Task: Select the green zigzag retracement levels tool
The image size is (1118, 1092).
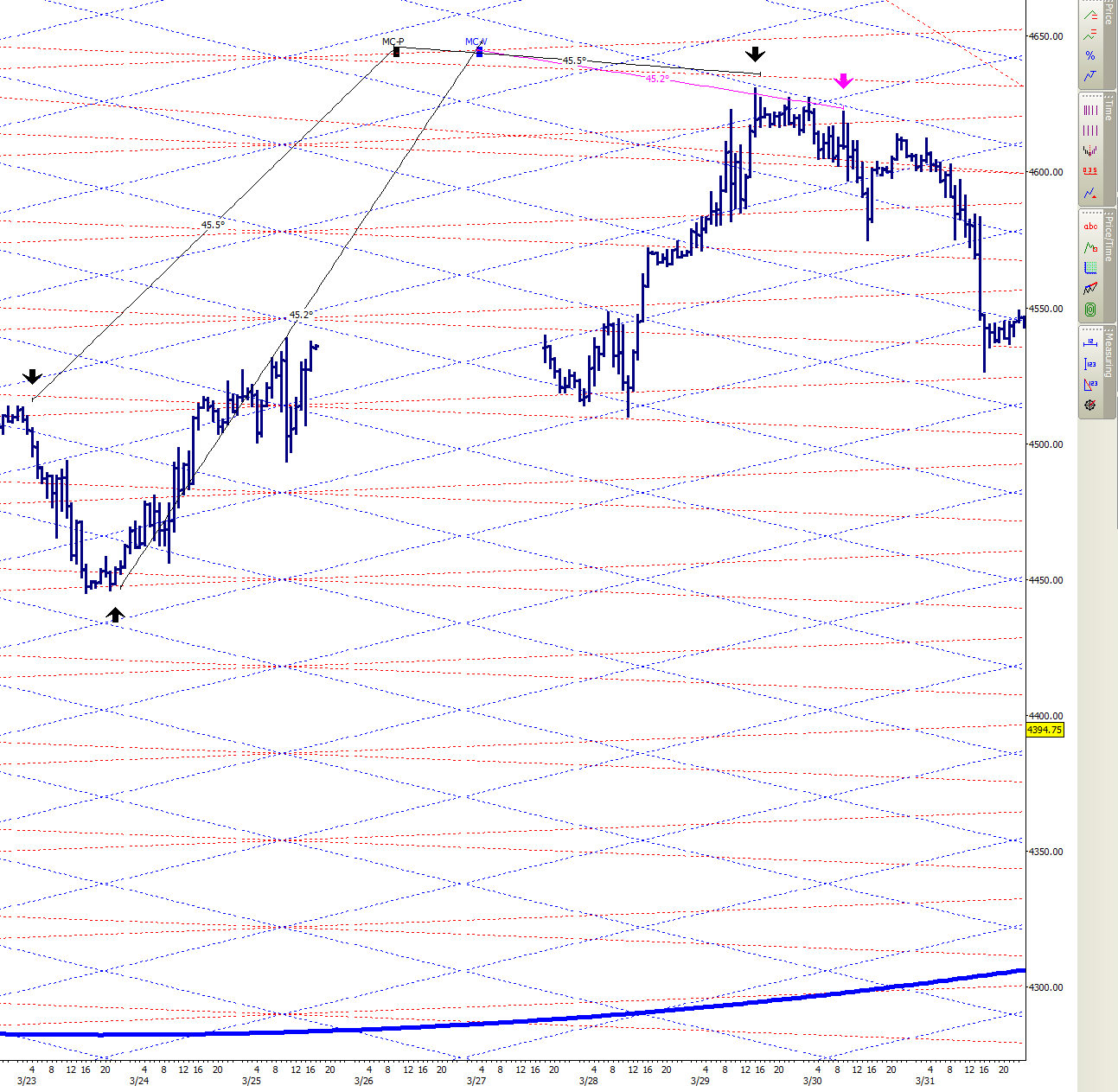Action: point(1090,35)
